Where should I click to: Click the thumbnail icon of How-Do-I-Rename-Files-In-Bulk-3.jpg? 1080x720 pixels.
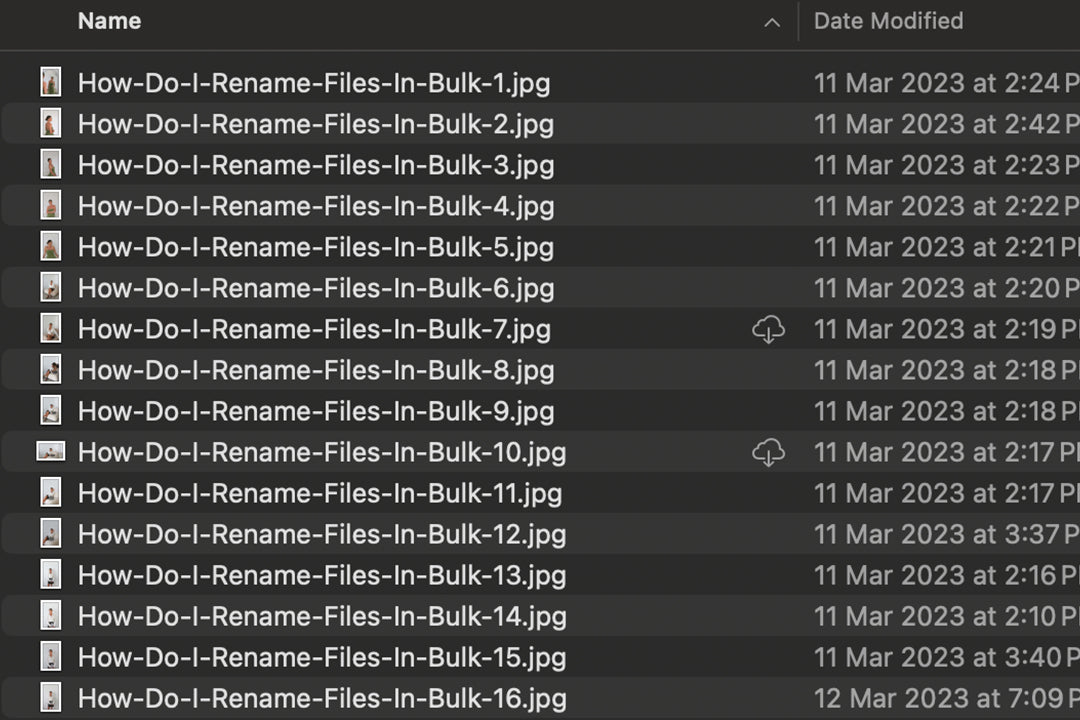(51, 164)
